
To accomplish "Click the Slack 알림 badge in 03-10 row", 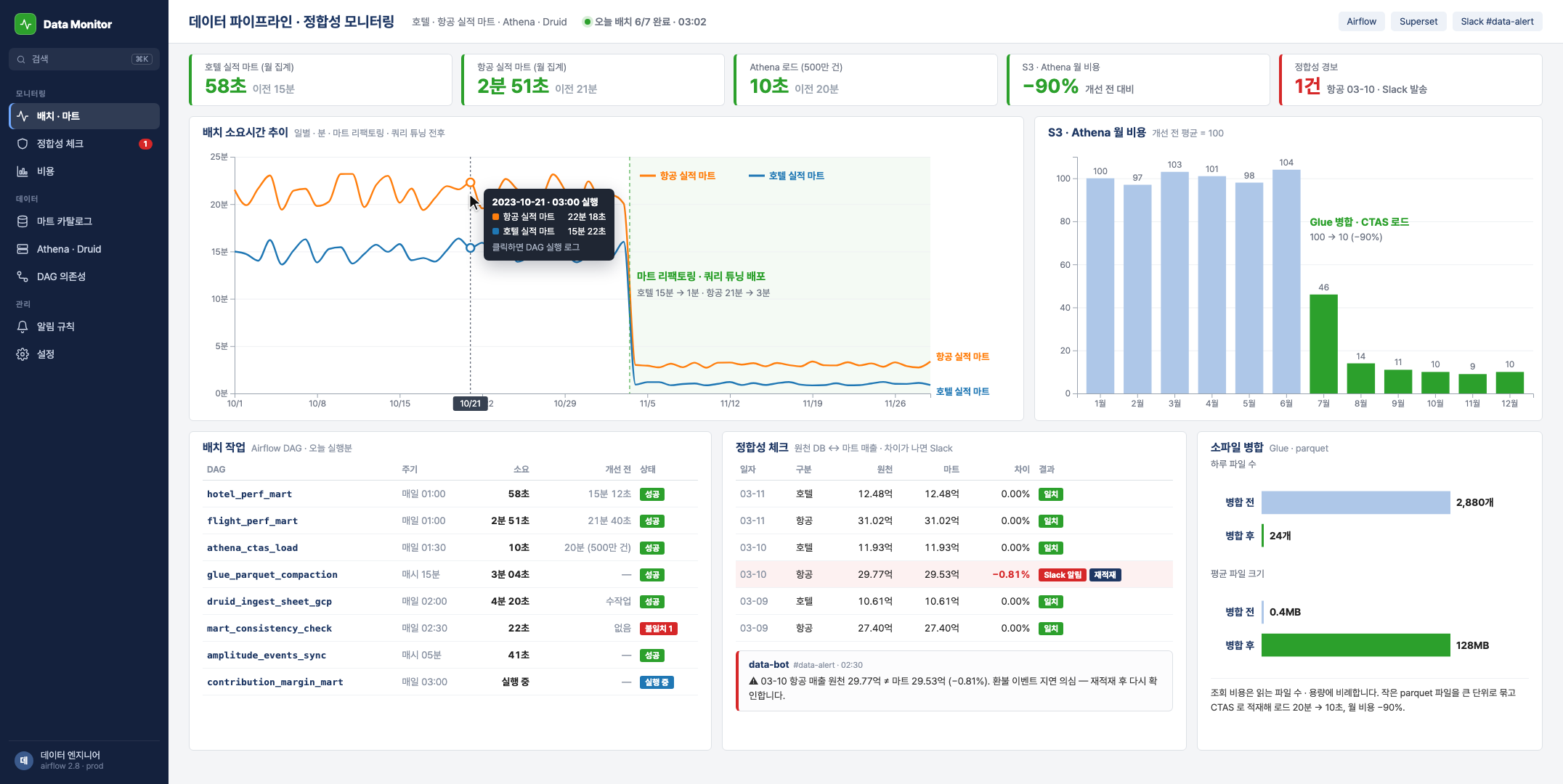I will [1062, 575].
